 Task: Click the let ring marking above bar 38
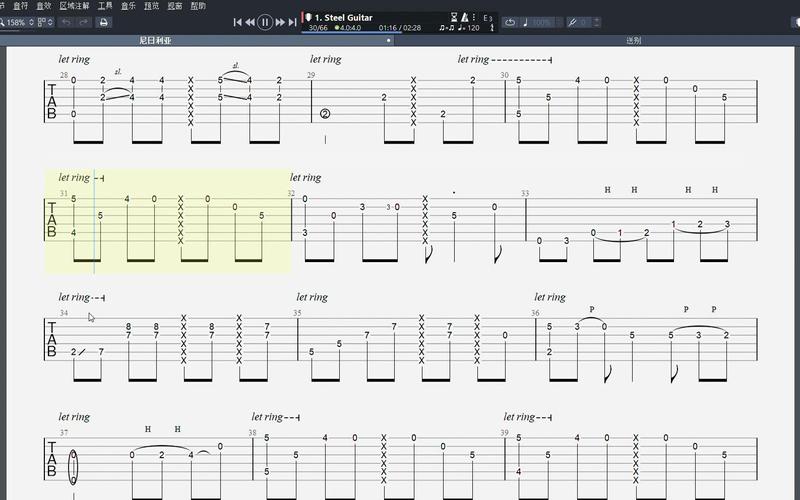click(x=276, y=417)
